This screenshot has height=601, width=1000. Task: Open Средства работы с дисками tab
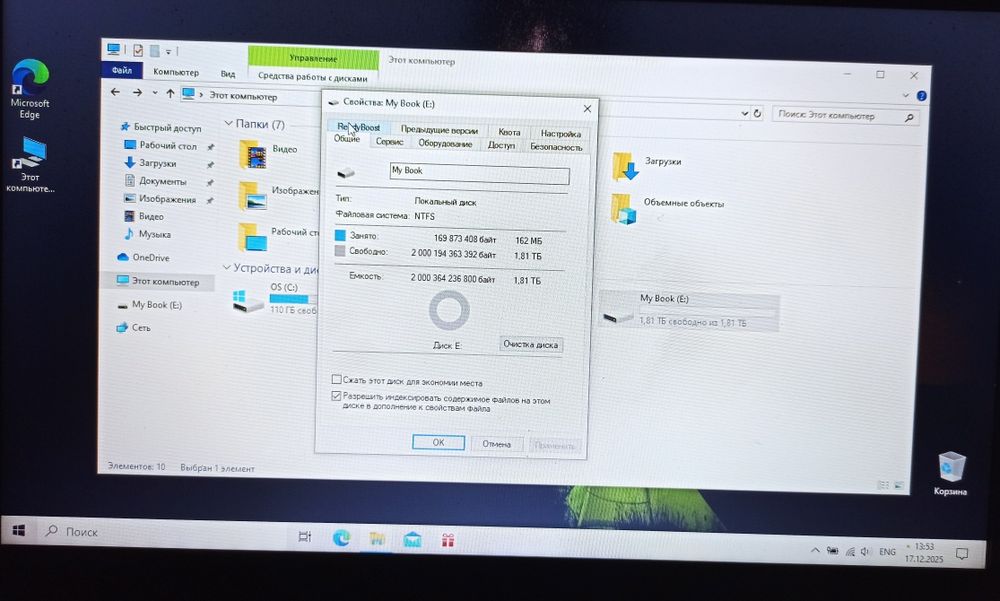pyautogui.click(x=312, y=77)
